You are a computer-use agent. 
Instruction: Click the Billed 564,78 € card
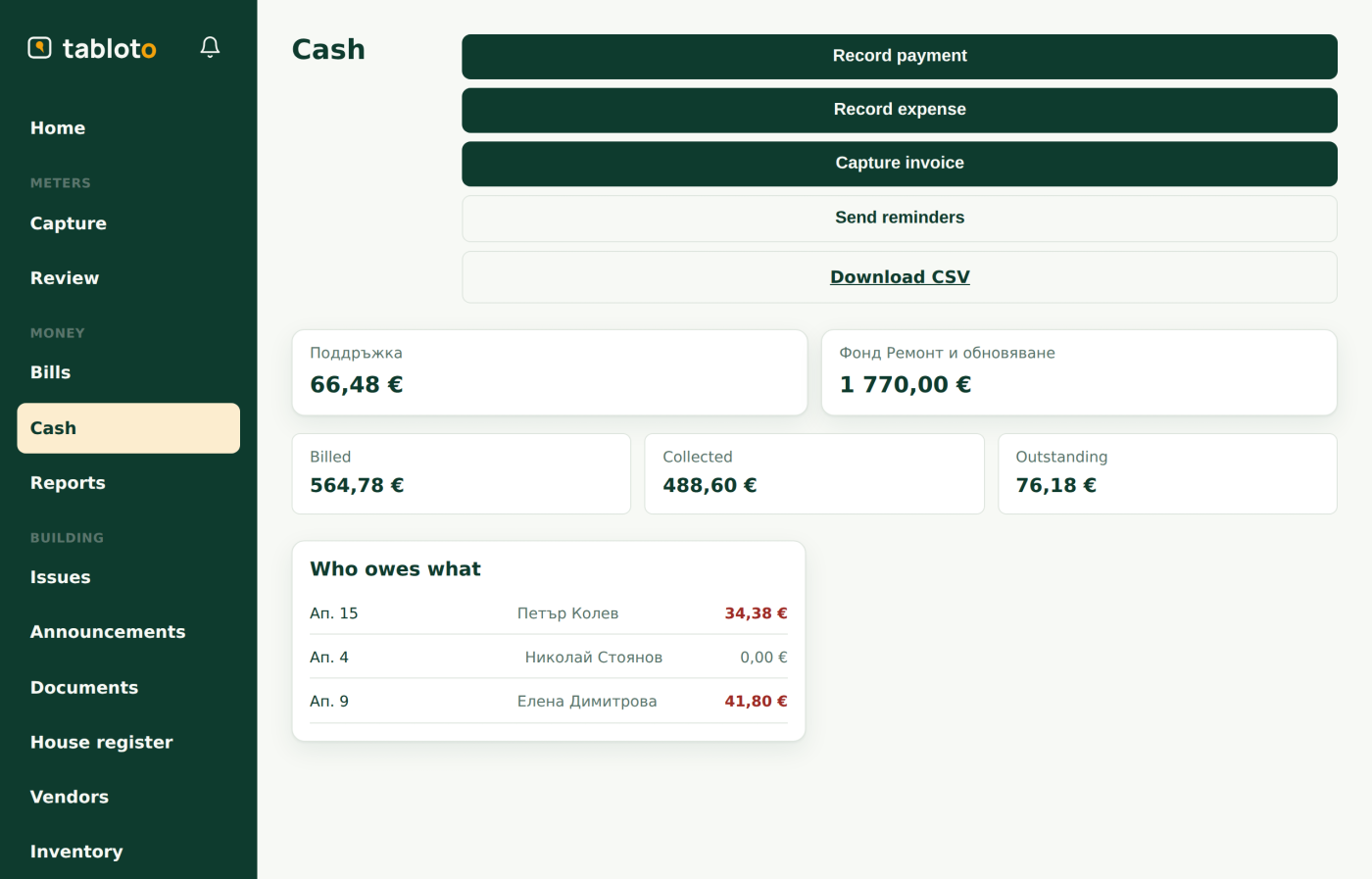[x=462, y=474]
